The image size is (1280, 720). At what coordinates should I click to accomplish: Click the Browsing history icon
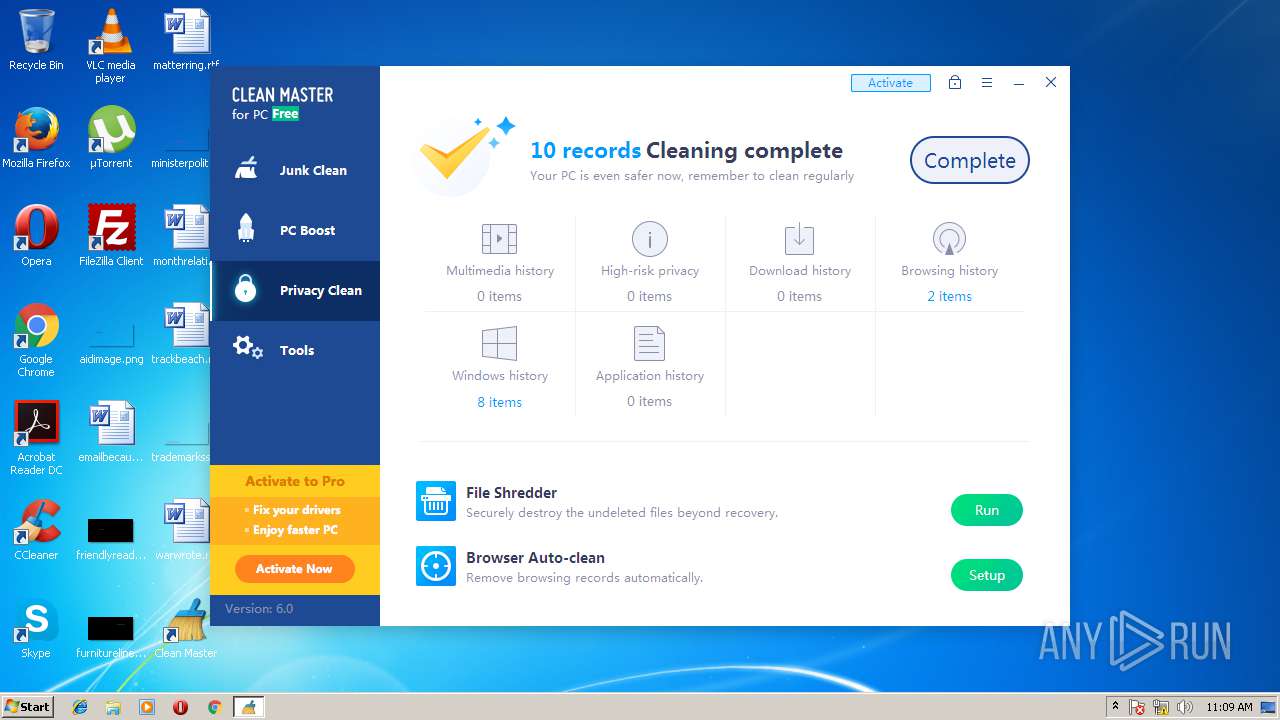[949, 239]
